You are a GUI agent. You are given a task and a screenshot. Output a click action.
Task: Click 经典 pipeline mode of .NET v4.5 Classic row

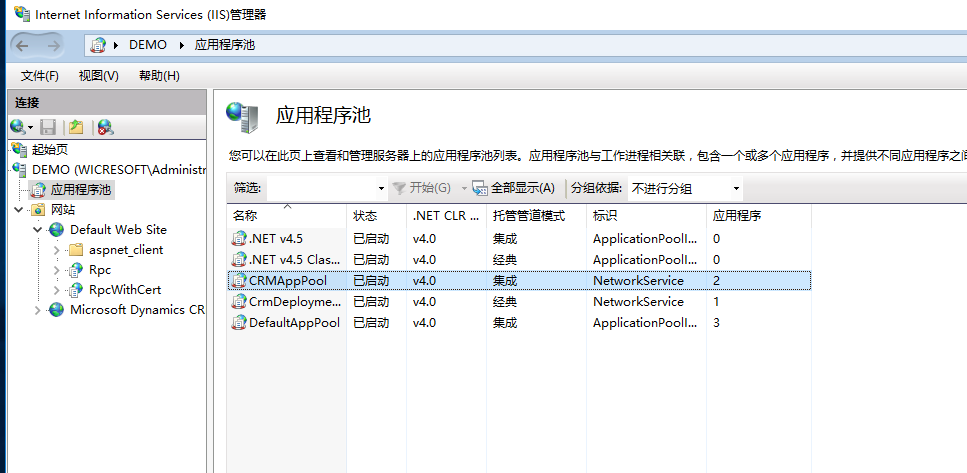[504, 260]
